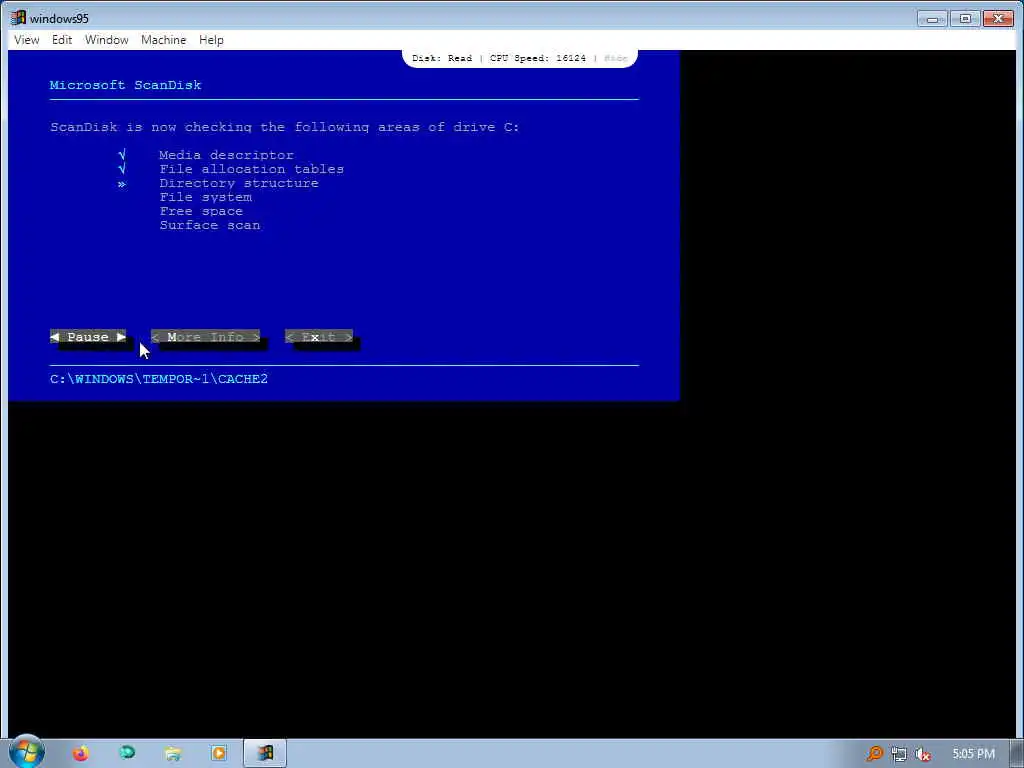This screenshot has height=768, width=1024.
Task: Click the File system line
Action: click(x=206, y=197)
